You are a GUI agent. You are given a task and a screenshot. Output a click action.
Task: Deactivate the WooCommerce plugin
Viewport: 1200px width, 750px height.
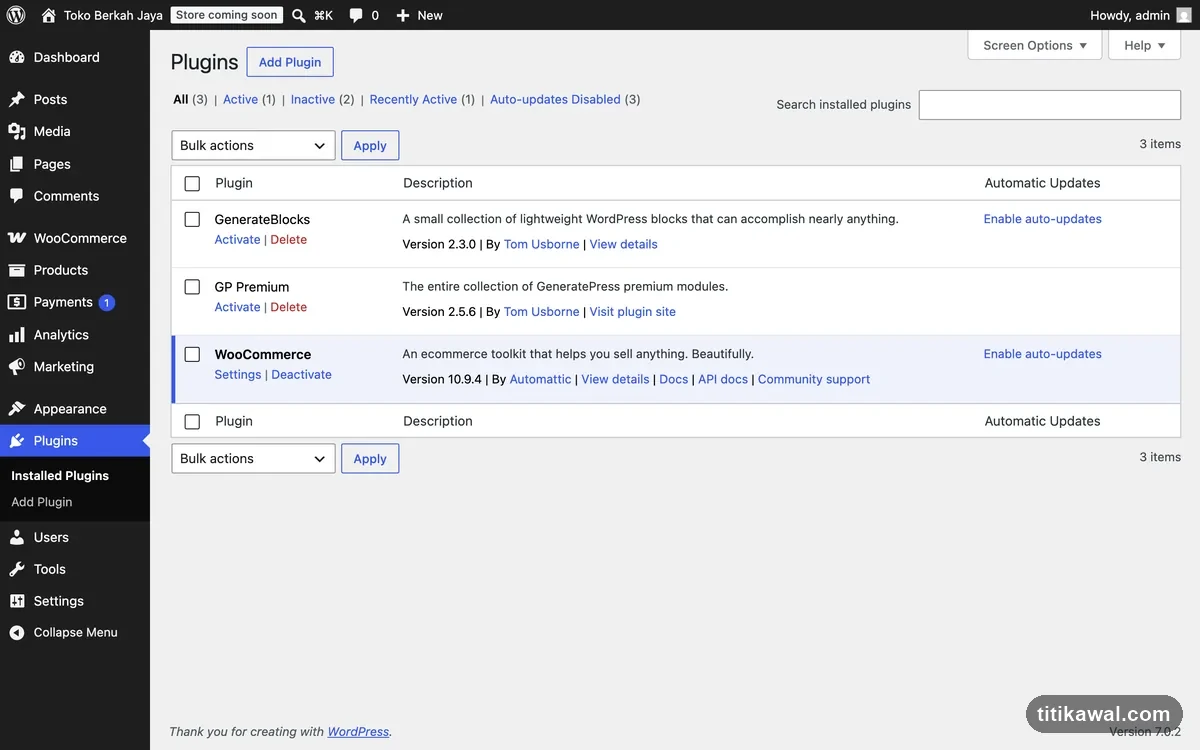pyautogui.click(x=301, y=374)
